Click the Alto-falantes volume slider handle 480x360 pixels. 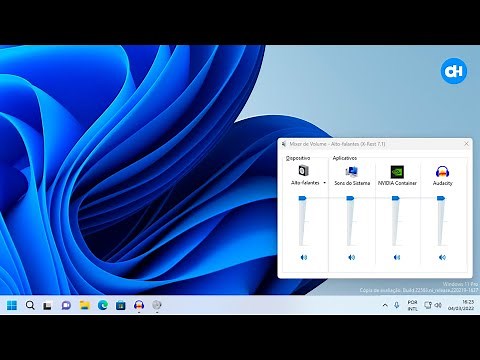(302, 198)
